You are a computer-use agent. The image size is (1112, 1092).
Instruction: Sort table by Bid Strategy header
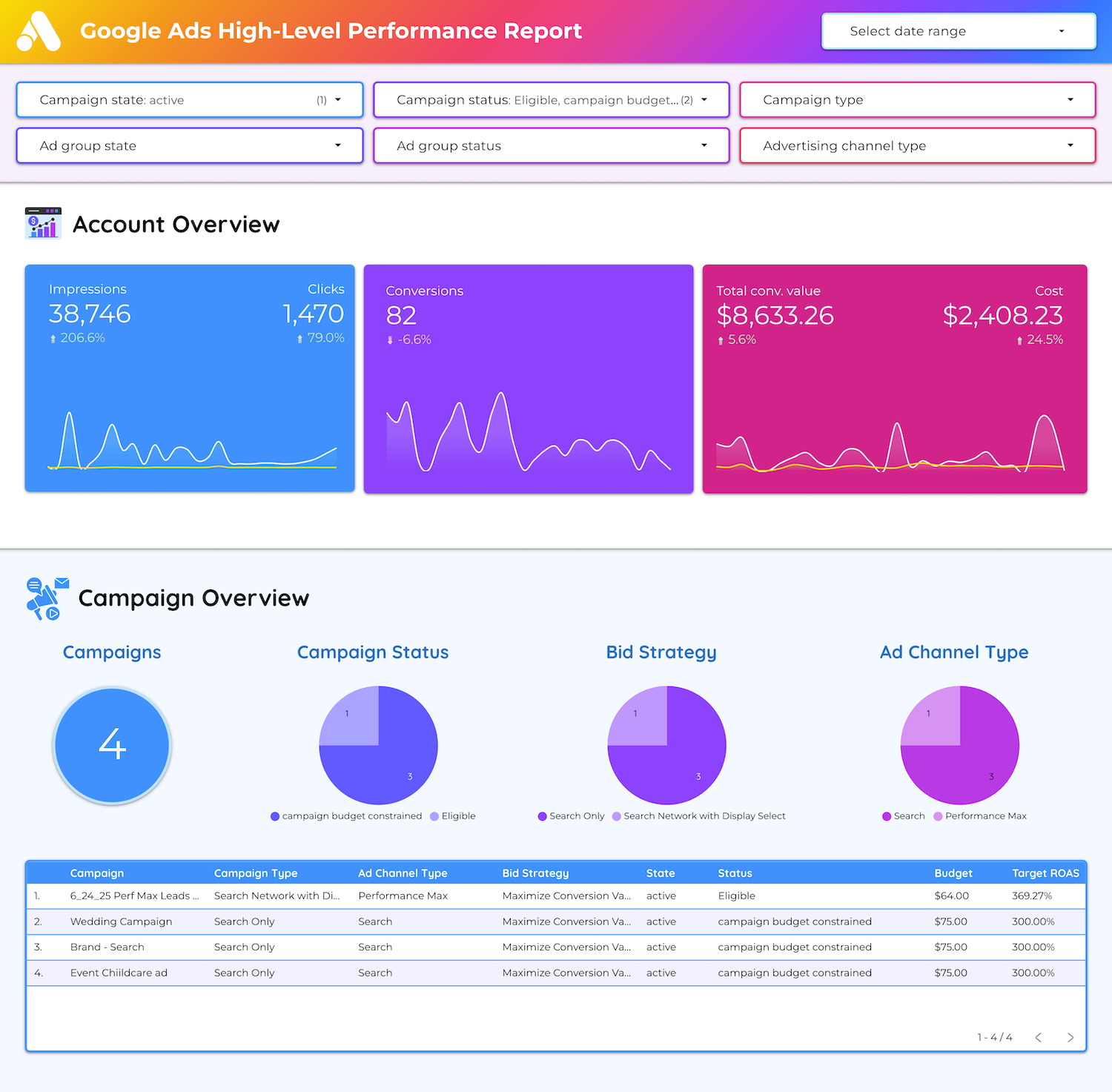[x=535, y=873]
